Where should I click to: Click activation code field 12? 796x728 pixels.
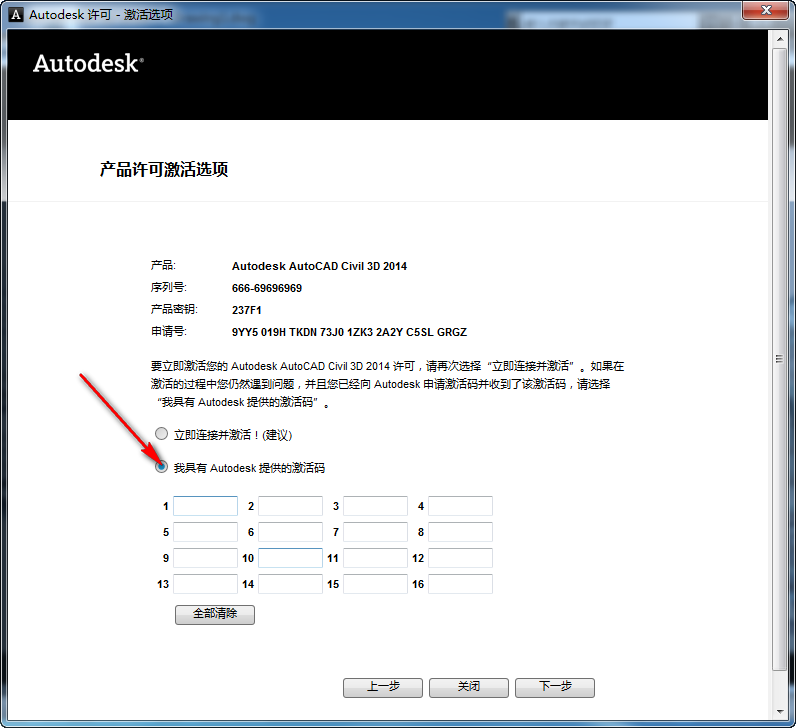click(460, 558)
